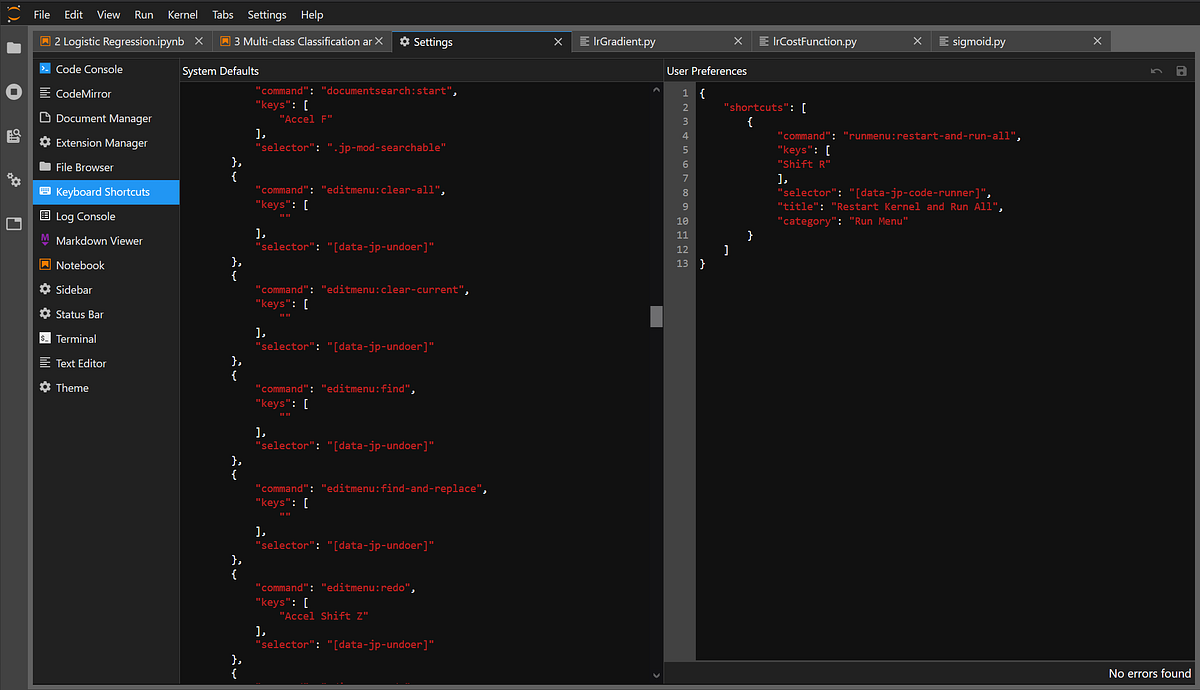Screen dimensions: 1200x690
Task: Click the Extension Manager gear icon
Action: click(45, 142)
